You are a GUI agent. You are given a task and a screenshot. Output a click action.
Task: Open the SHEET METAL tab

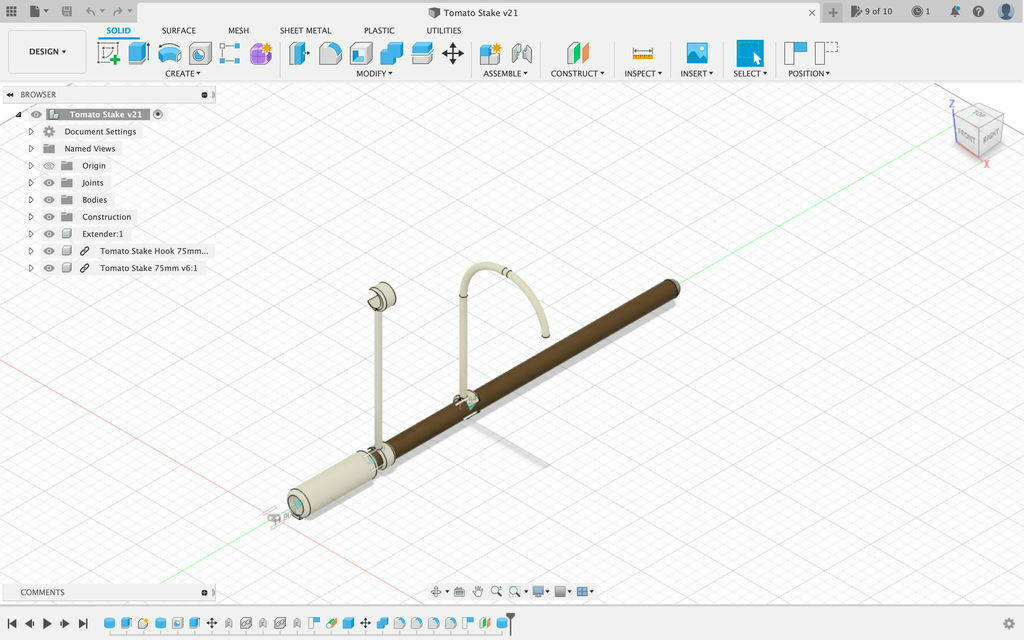[x=306, y=30]
